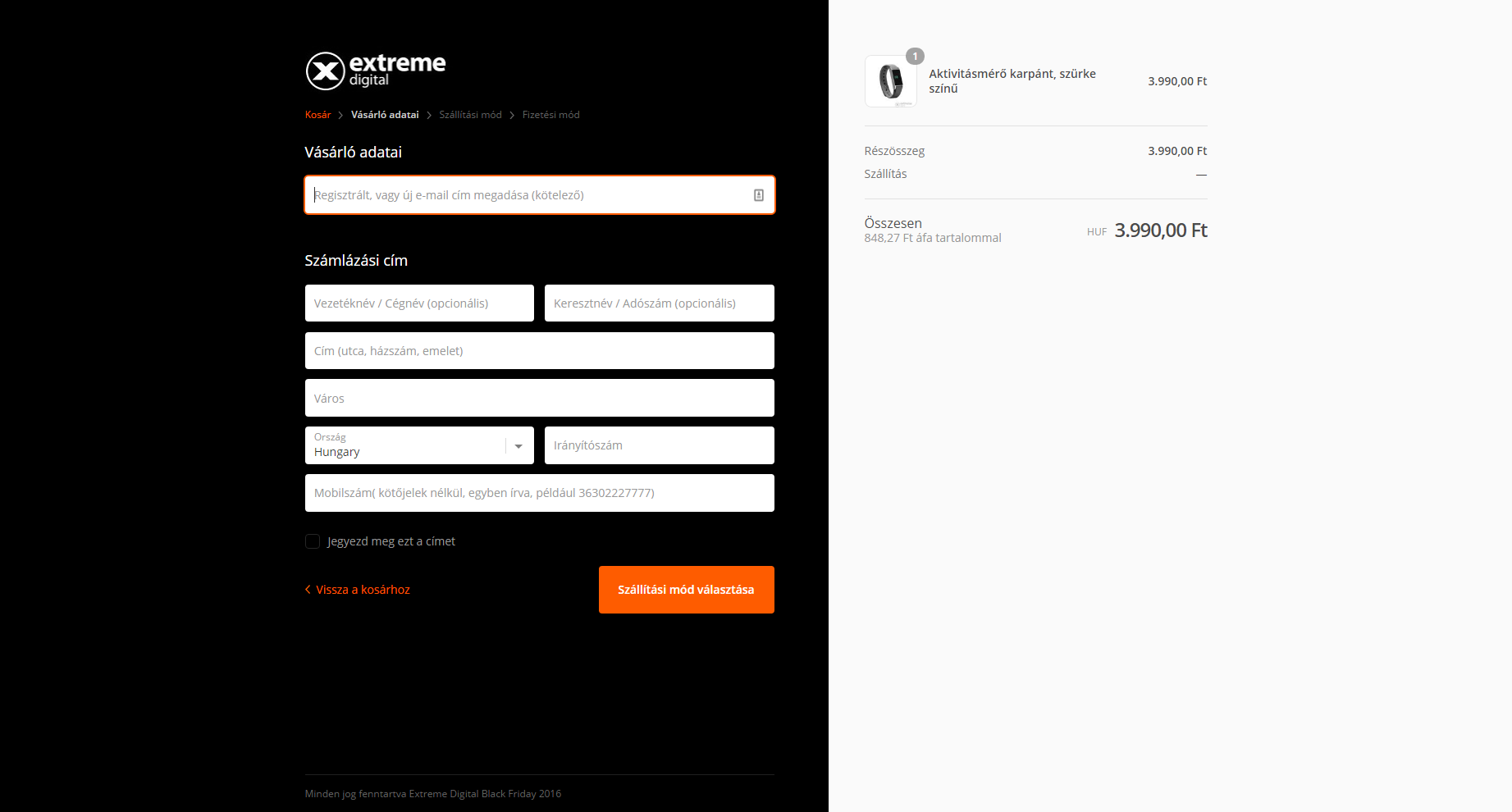Click the Vásárló adatai breadcrumb
Image resolution: width=1512 pixels, height=812 pixels.
(385, 115)
